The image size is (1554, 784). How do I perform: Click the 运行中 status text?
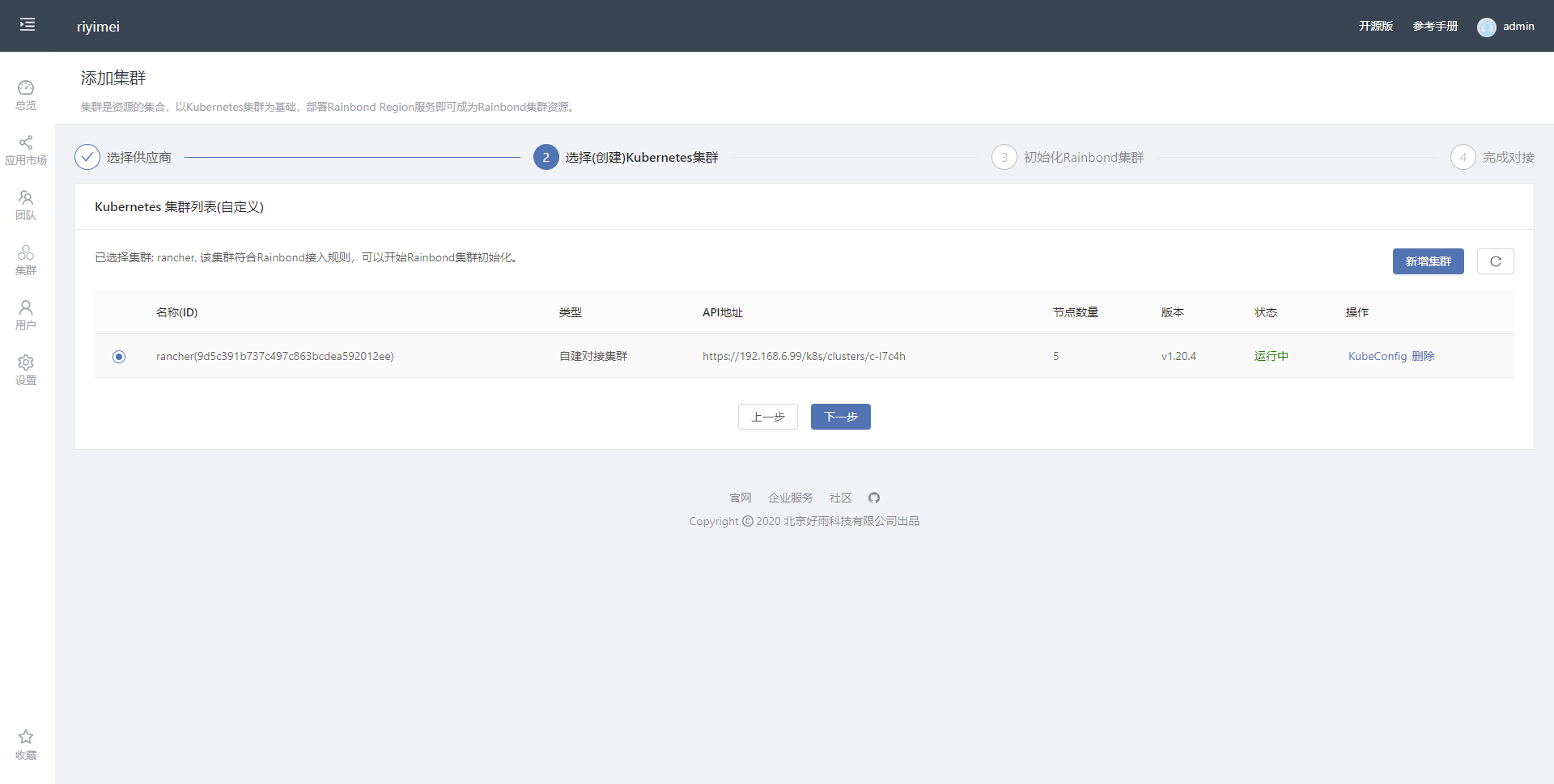click(1272, 356)
